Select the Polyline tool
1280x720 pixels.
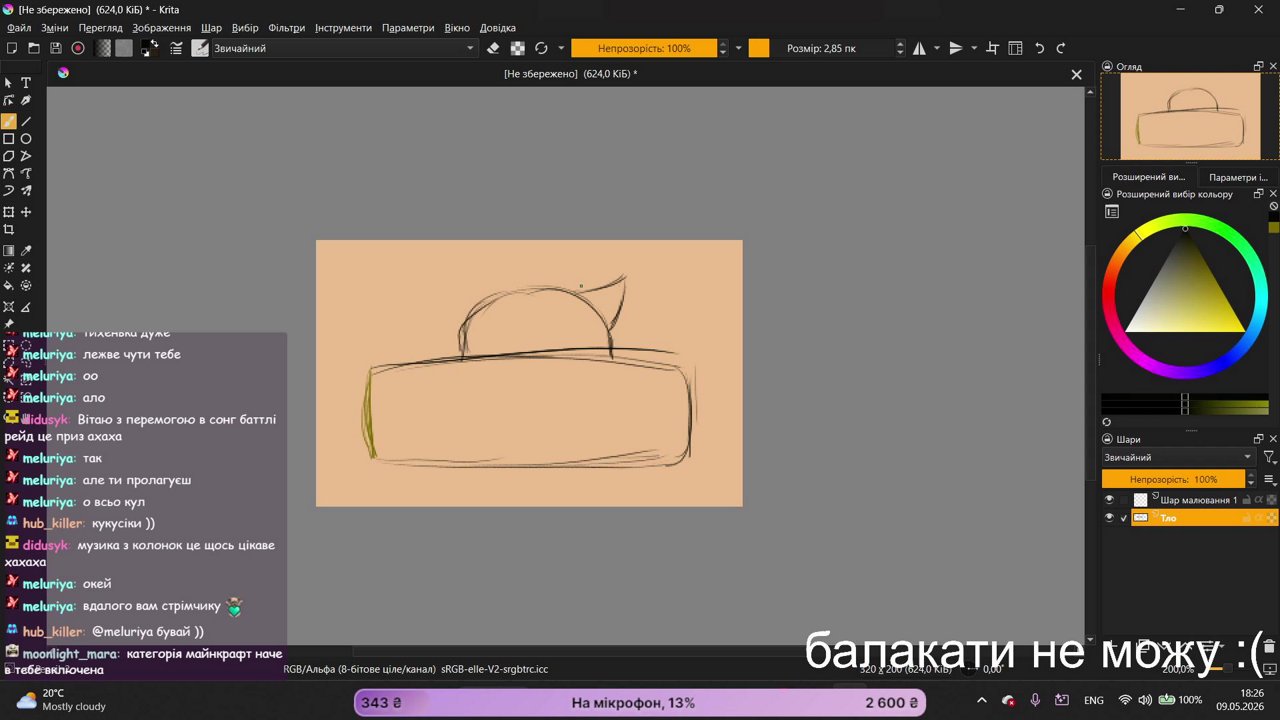[x=26, y=156]
